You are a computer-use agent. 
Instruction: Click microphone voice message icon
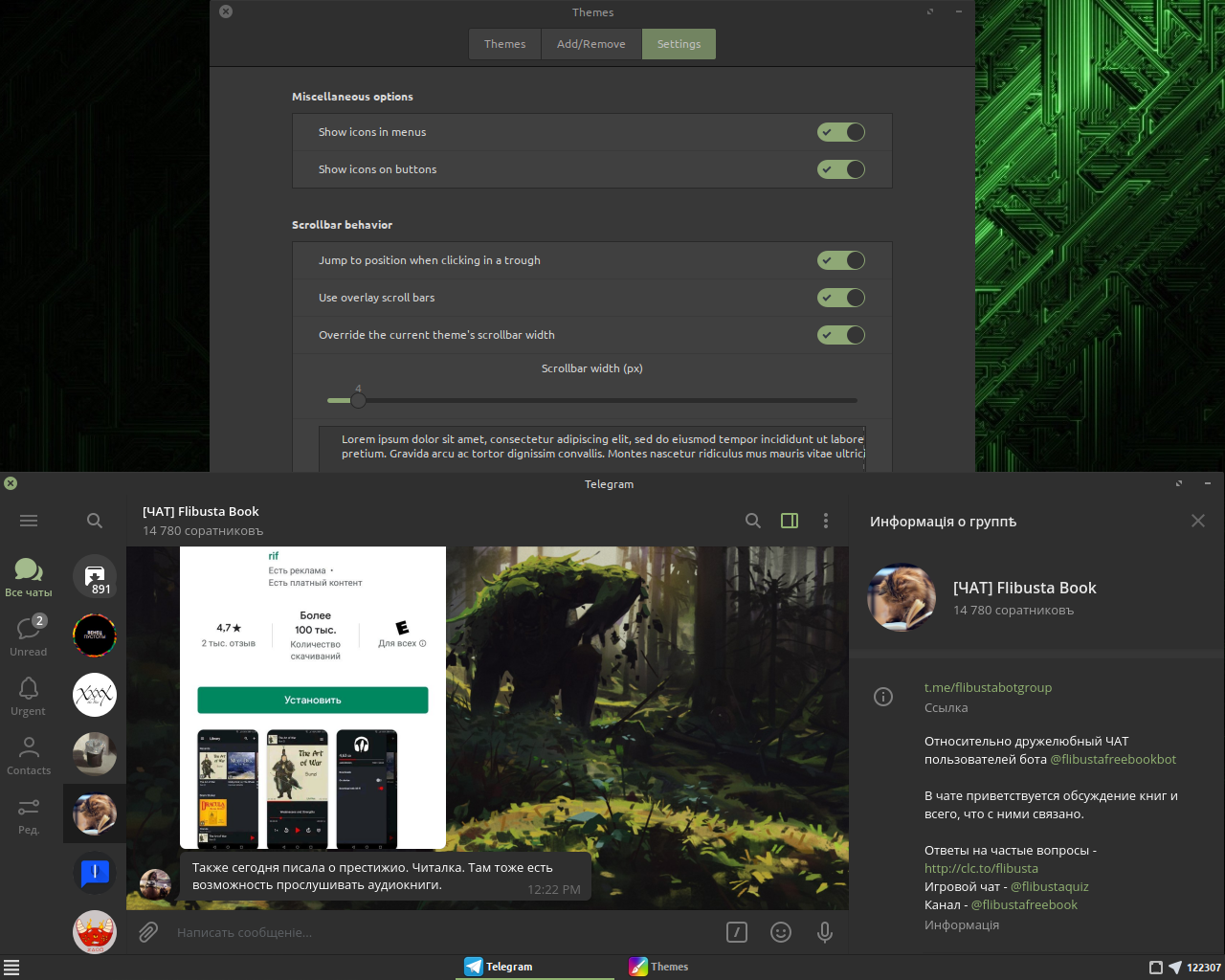pyautogui.click(x=825, y=932)
